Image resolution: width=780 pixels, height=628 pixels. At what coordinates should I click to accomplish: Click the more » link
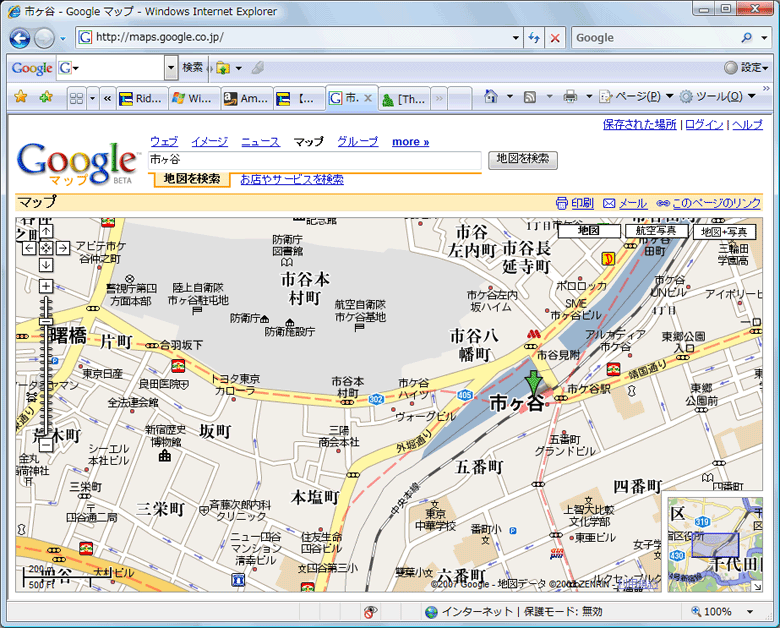point(410,142)
